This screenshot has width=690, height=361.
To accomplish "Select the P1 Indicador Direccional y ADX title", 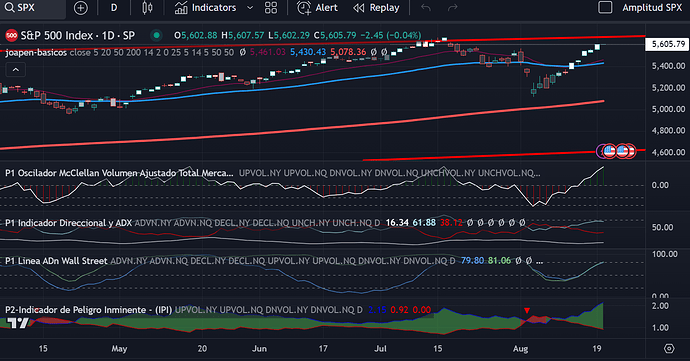I will click(69, 223).
